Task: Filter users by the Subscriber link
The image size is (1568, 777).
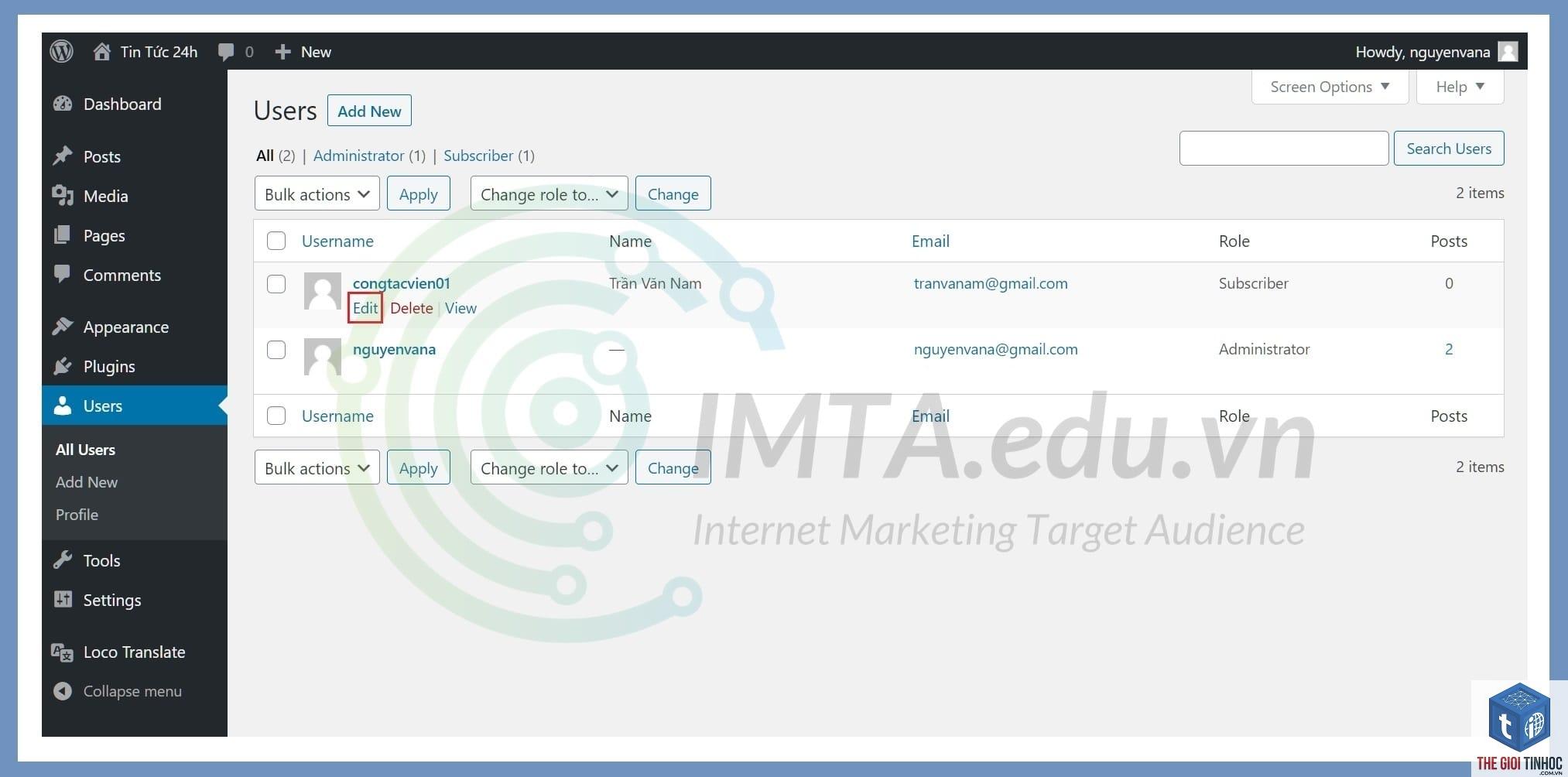Action: click(478, 156)
